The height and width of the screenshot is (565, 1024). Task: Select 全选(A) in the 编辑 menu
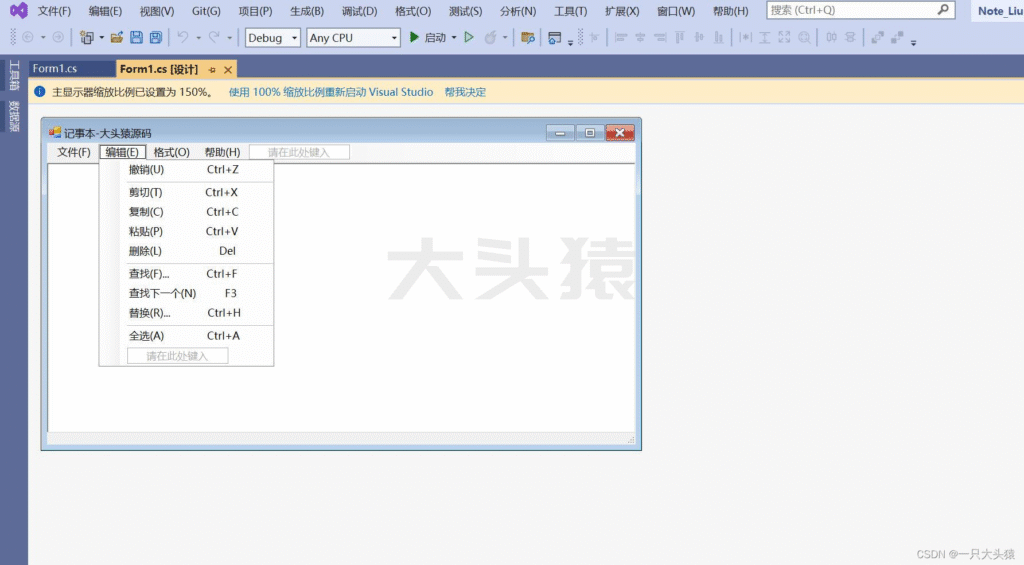(x=146, y=336)
